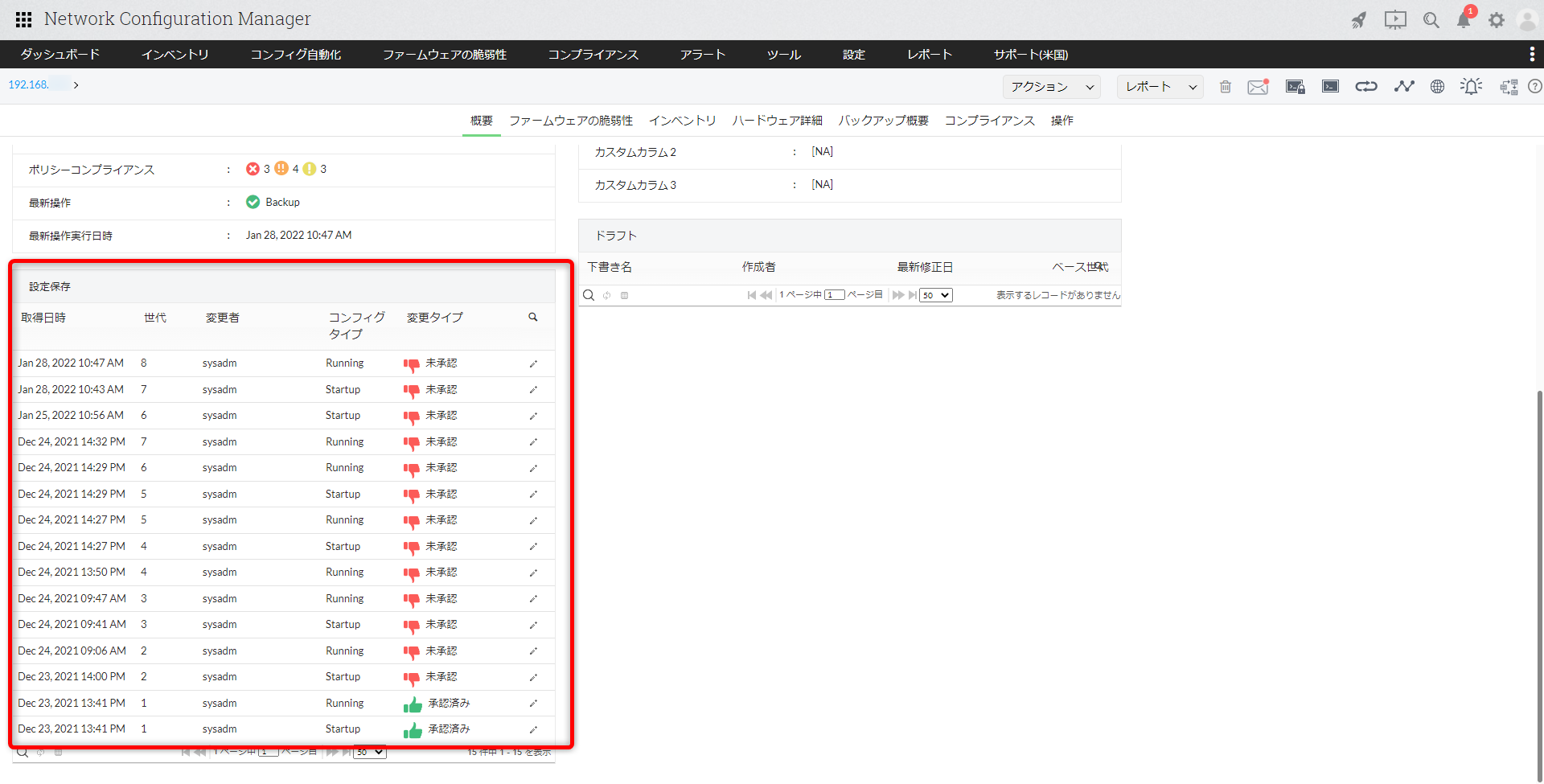Switch to コンプライアンス device tab

pos(990,121)
